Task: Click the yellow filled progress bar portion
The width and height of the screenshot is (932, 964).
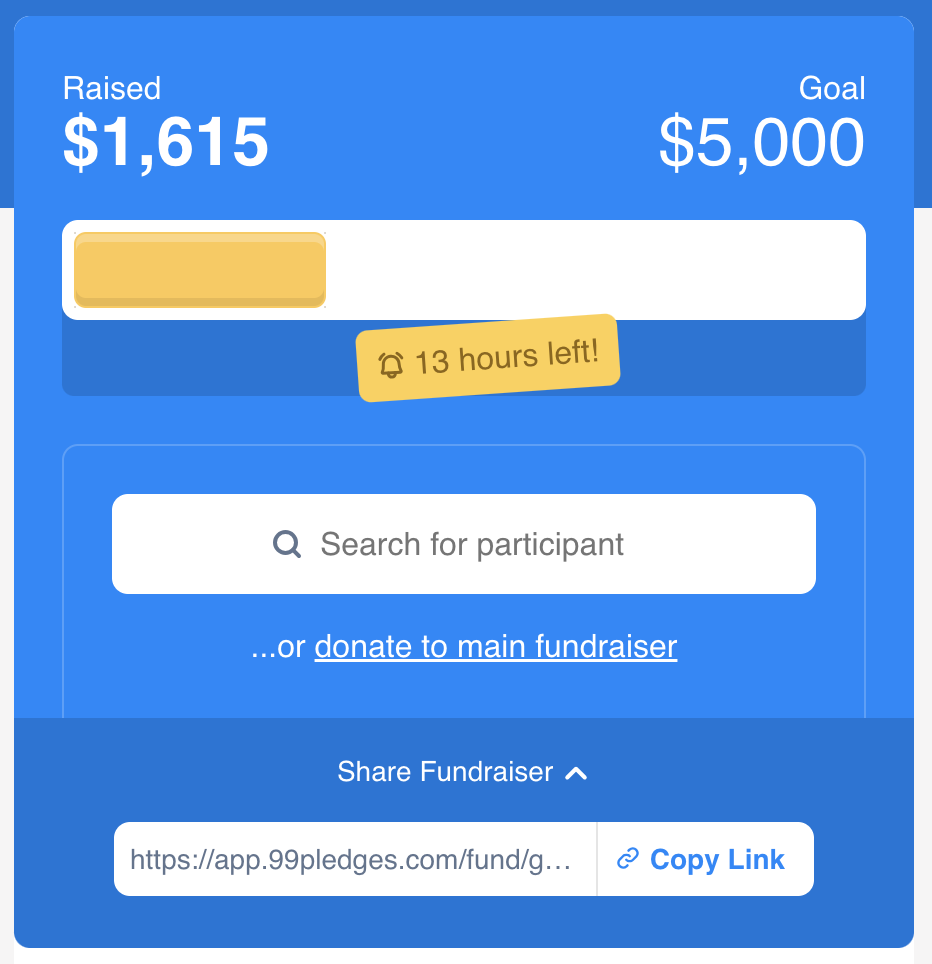Action: click(x=200, y=270)
